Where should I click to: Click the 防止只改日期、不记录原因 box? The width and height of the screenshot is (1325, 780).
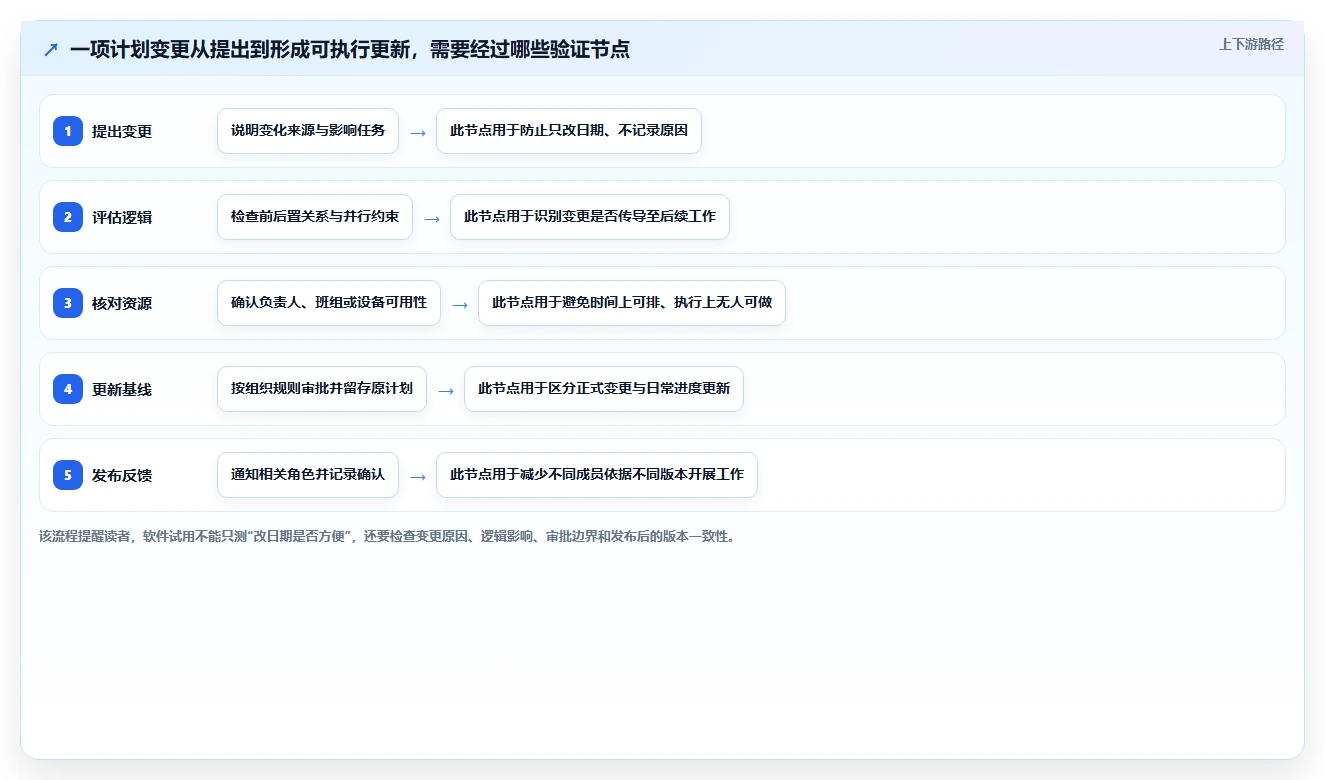coord(569,131)
